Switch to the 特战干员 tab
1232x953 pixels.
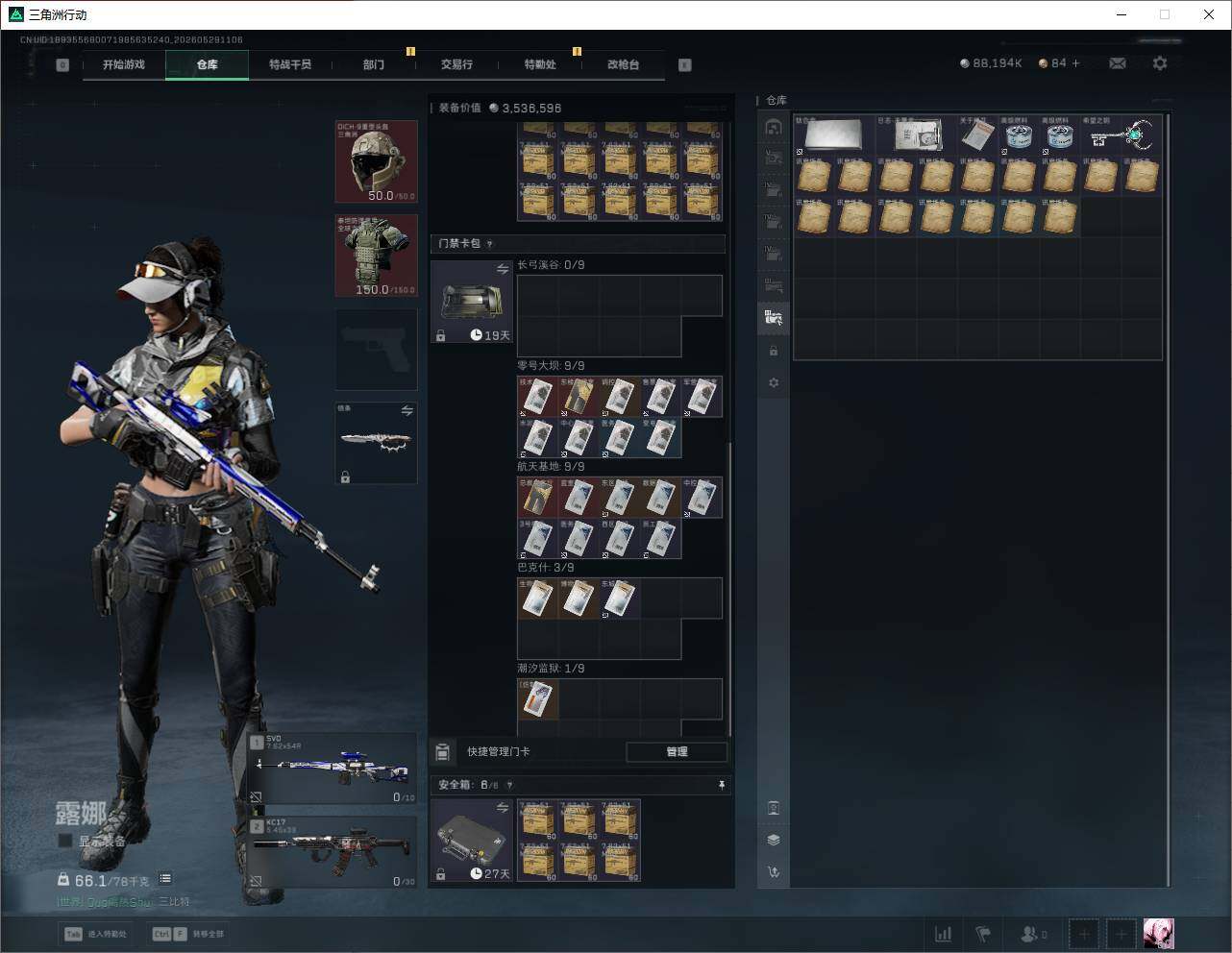tap(290, 64)
